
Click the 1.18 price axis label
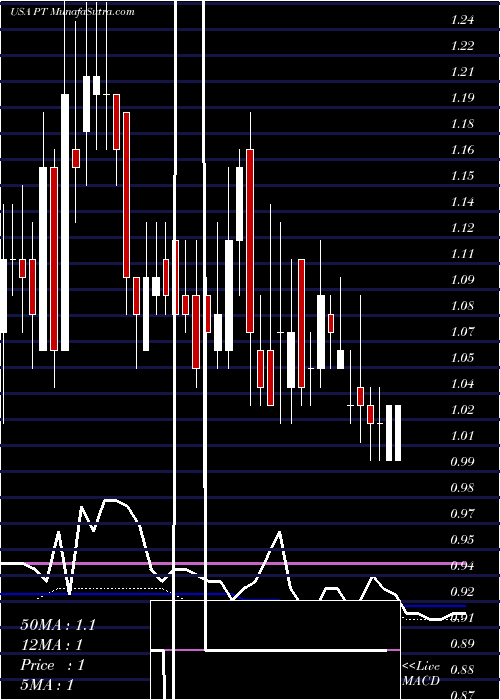tap(462, 124)
